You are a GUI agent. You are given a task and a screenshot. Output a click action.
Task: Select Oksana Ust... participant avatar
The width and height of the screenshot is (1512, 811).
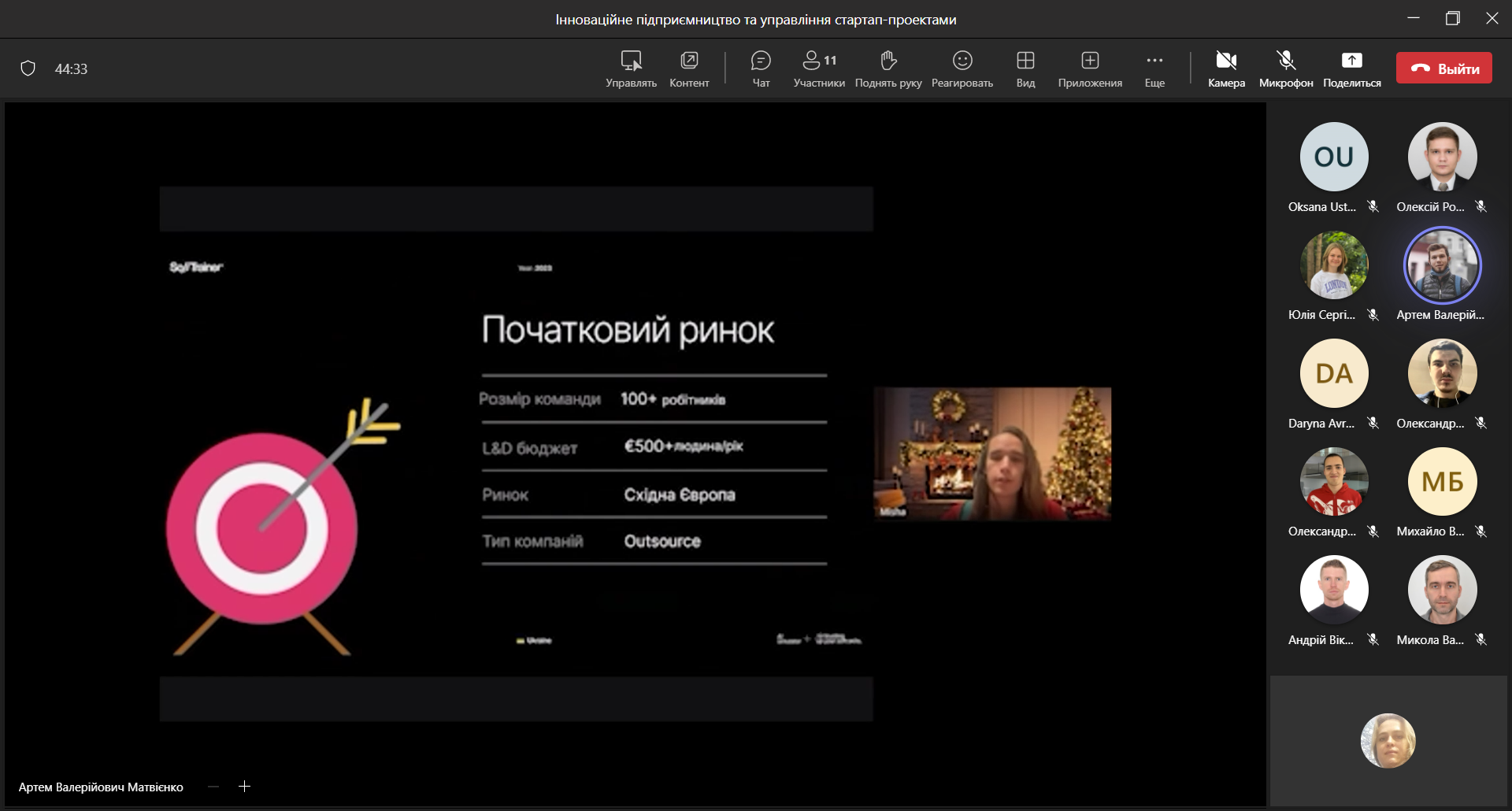1333,157
